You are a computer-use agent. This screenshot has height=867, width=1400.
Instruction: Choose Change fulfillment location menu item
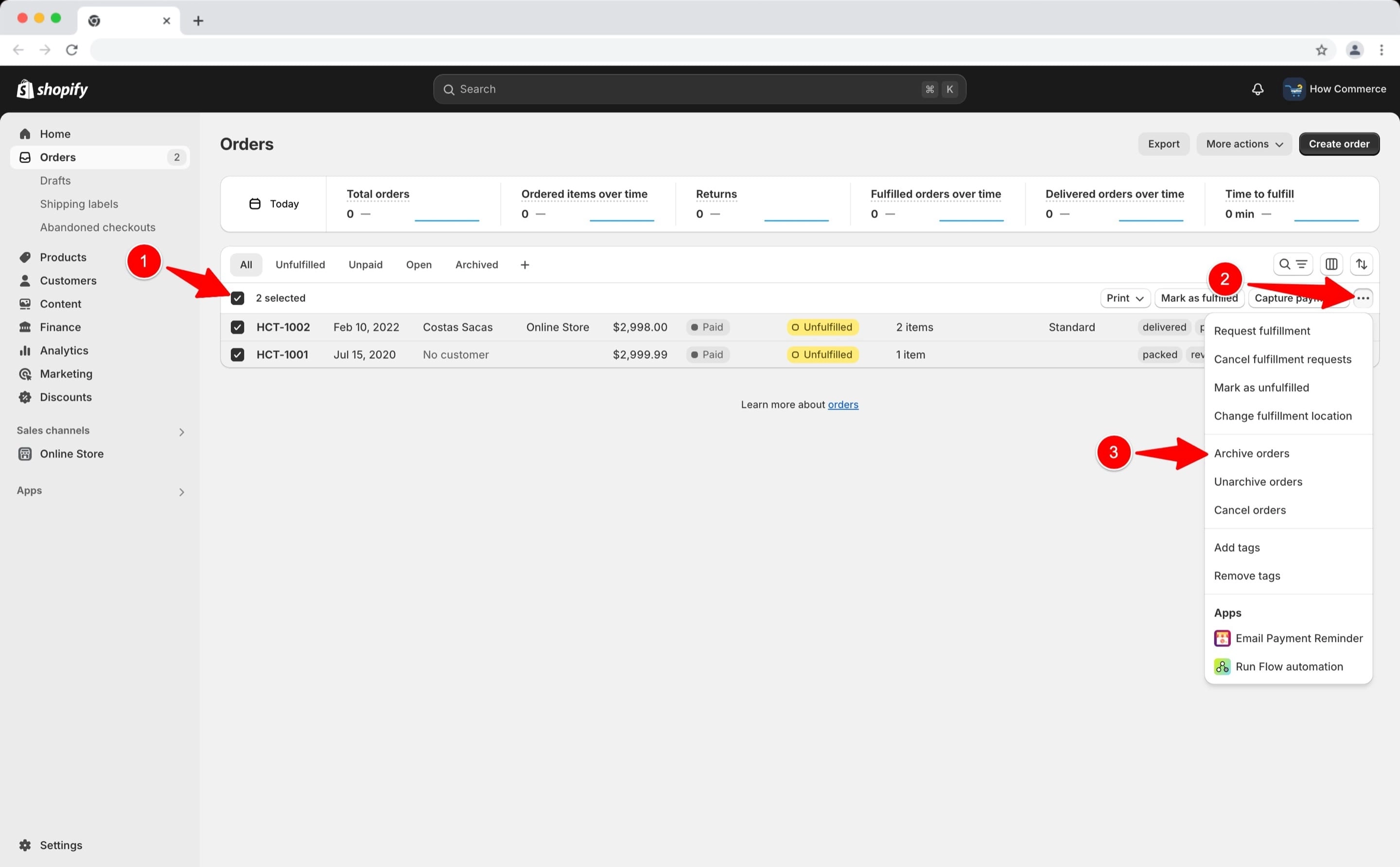point(1288,416)
